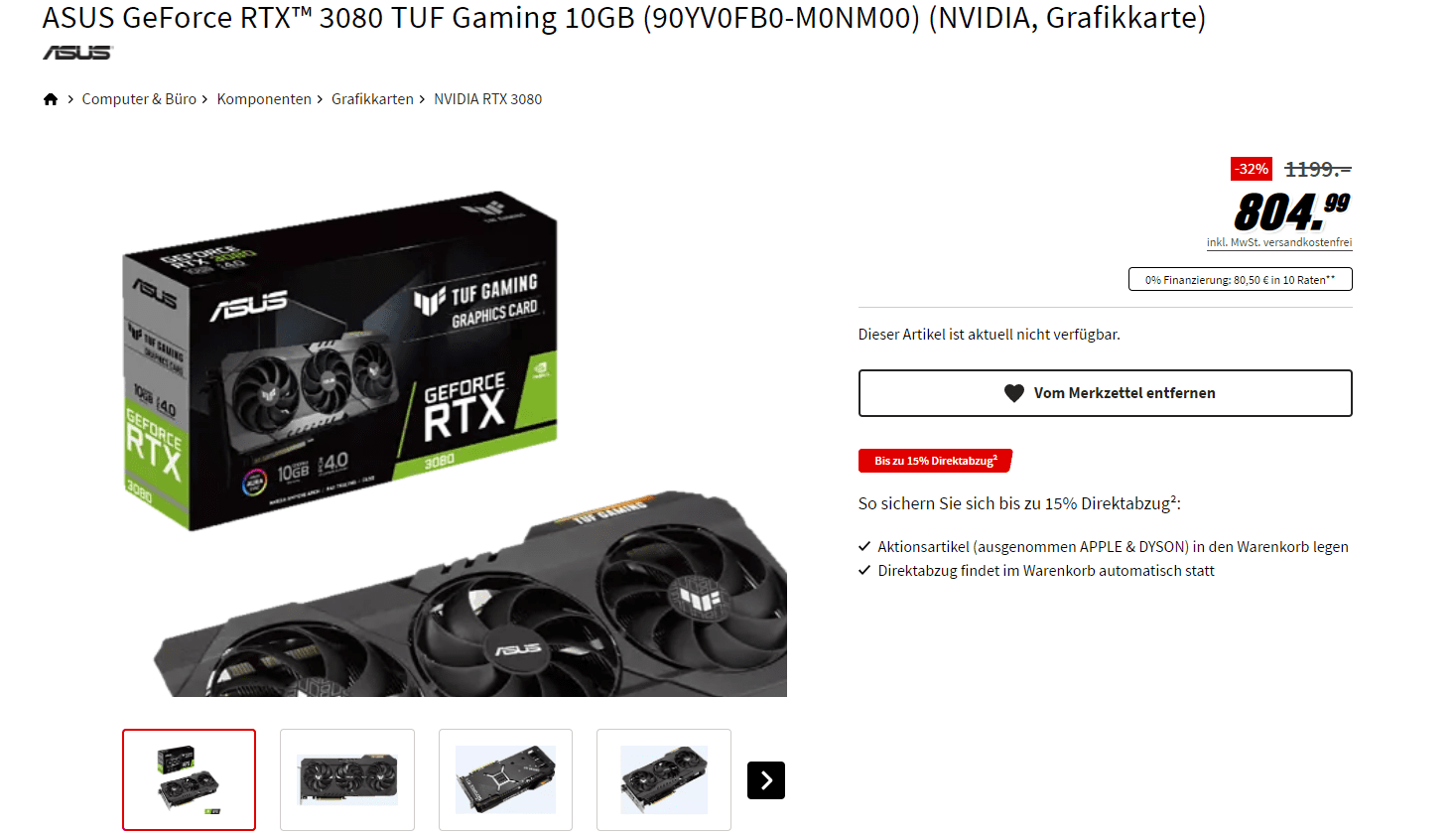Click the -32% discount badge

(1252, 169)
